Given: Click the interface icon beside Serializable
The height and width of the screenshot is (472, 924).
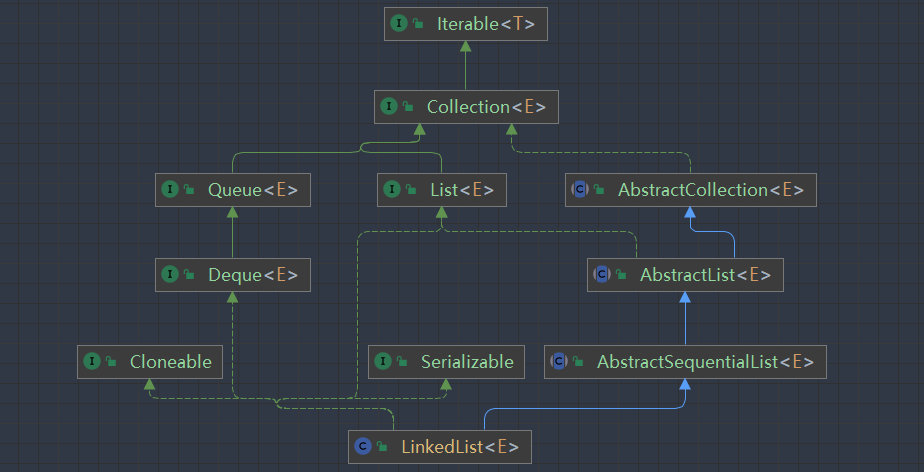Looking at the screenshot, I should click(x=383, y=362).
